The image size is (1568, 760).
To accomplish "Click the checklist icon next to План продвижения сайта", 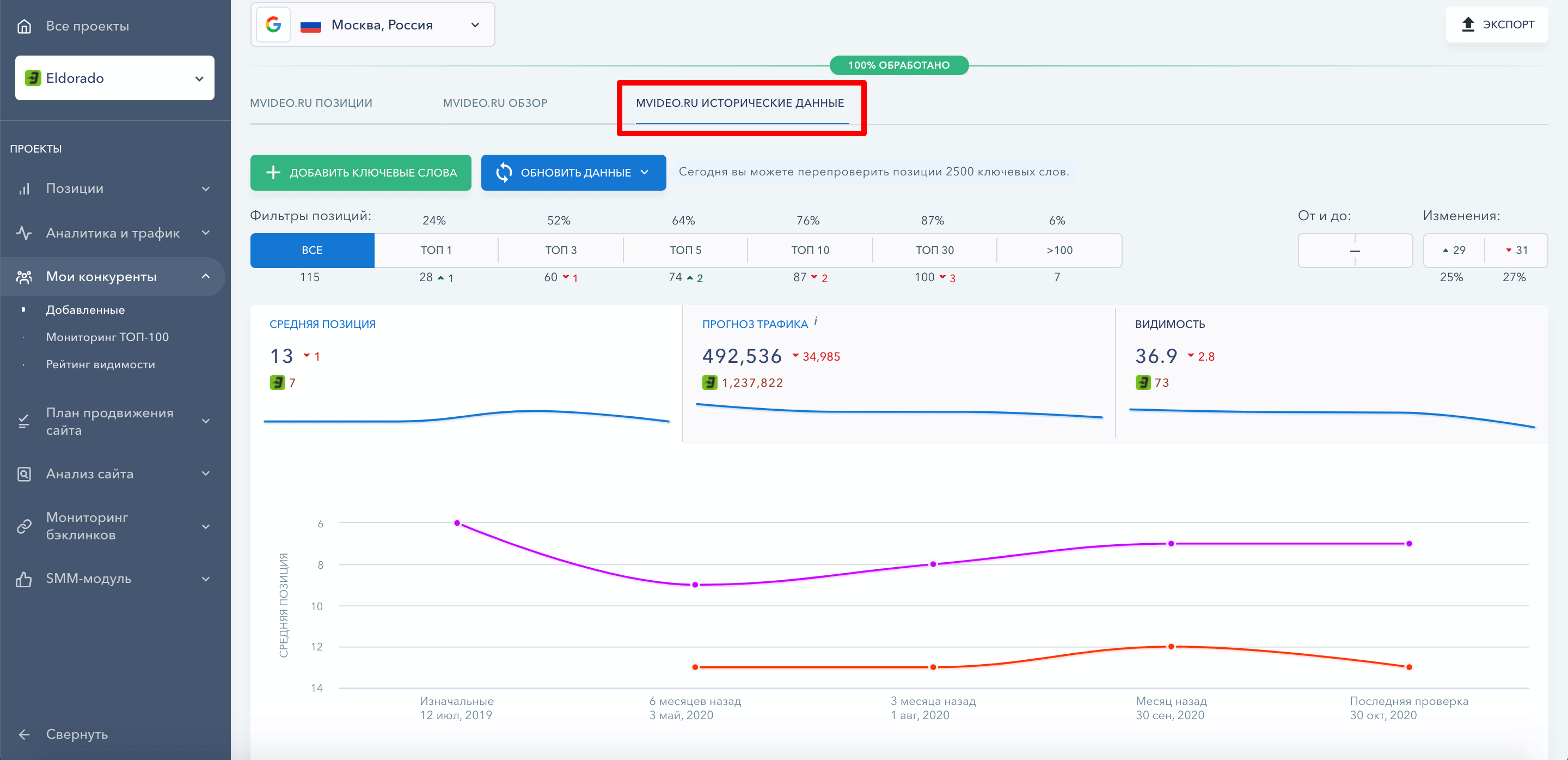I will click(x=24, y=422).
